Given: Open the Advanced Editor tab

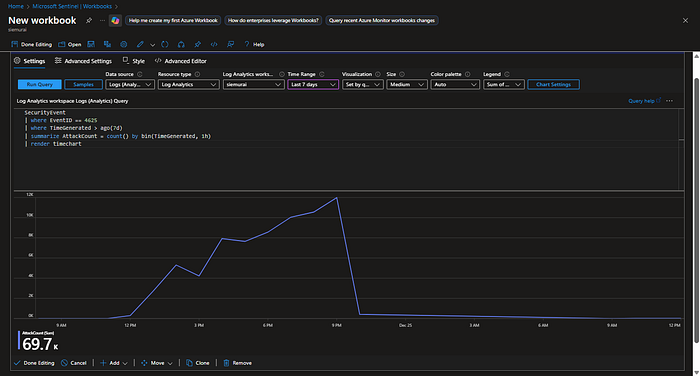Looking at the screenshot, I should [x=180, y=61].
